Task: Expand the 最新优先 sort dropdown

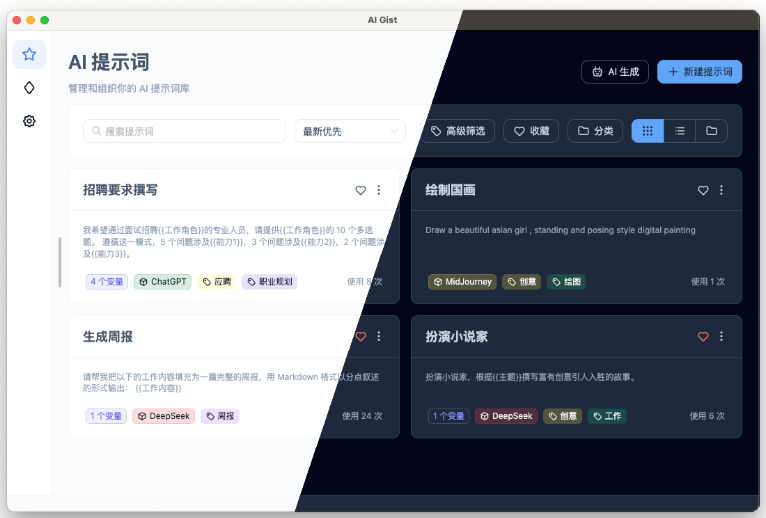Action: [x=349, y=131]
